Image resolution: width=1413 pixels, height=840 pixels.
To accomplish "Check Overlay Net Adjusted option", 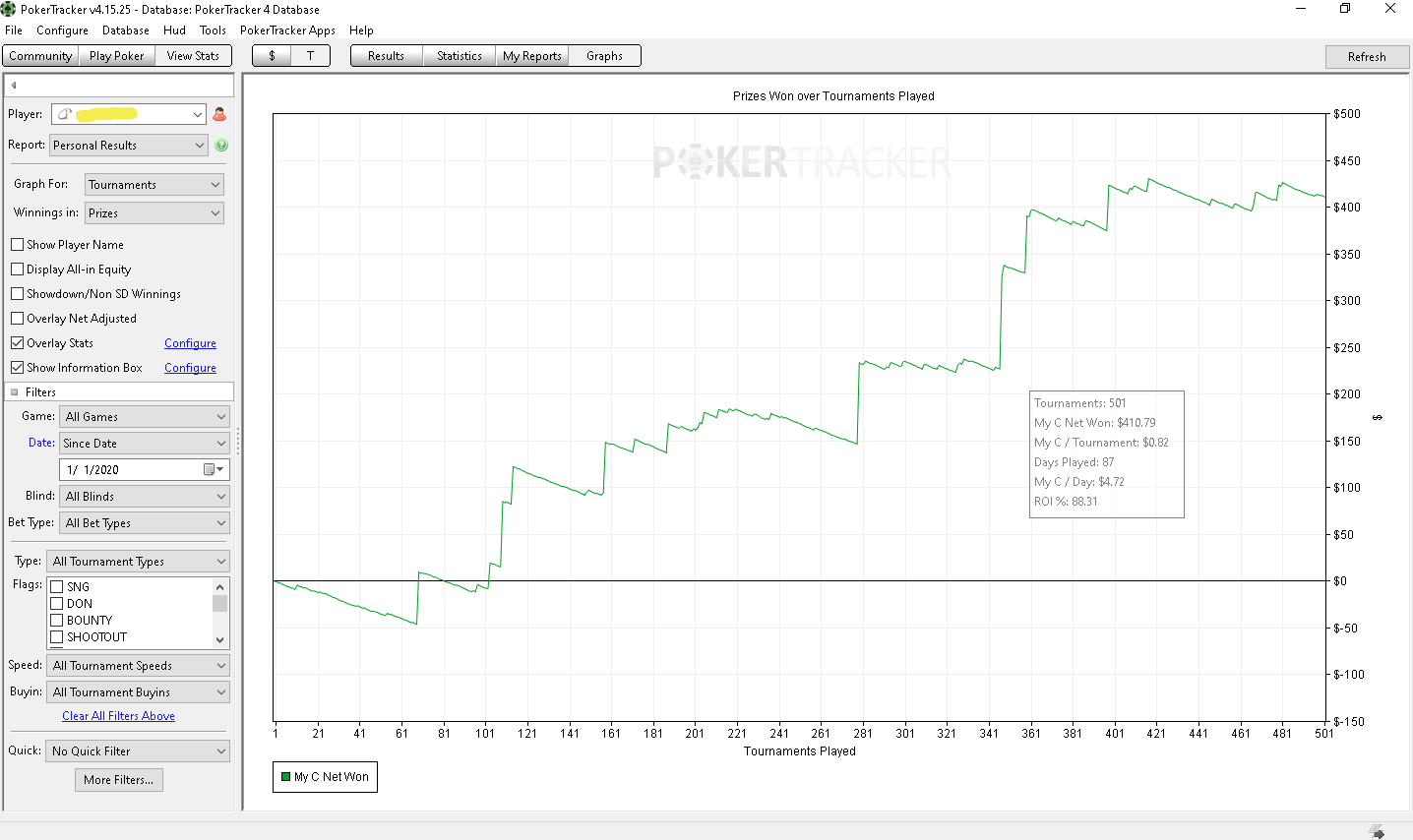I will click(x=17, y=318).
